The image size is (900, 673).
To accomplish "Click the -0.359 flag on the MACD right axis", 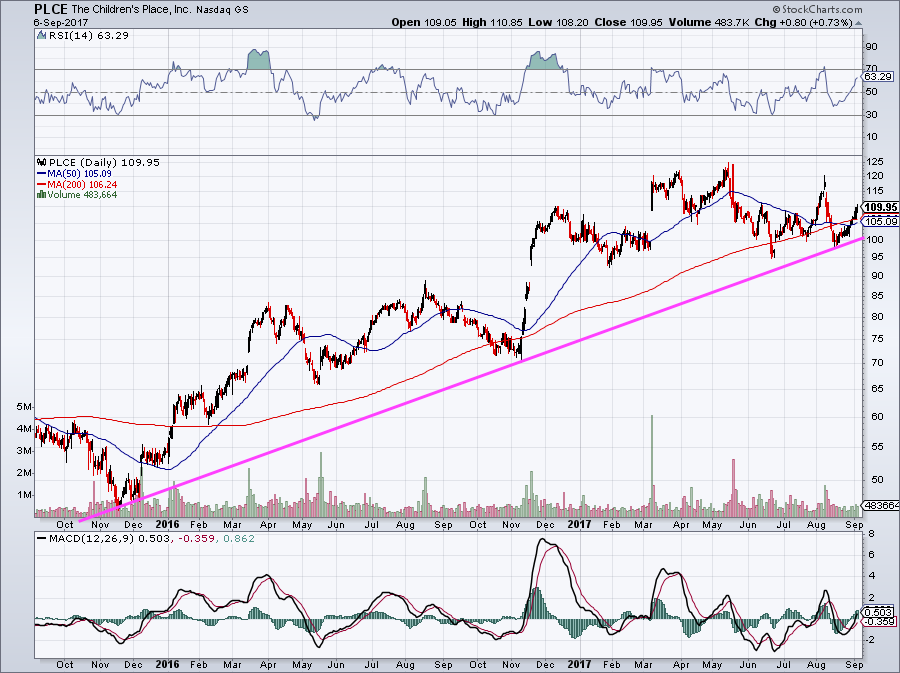I will coord(879,622).
